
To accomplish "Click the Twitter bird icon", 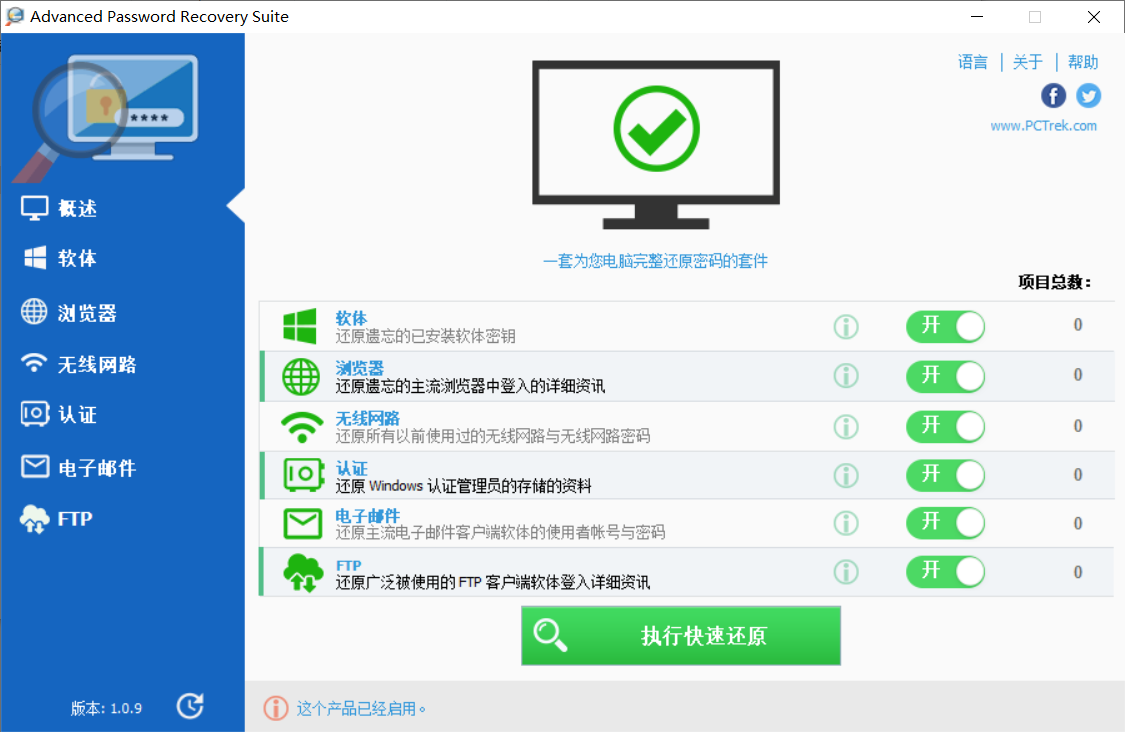I will (x=1088, y=95).
